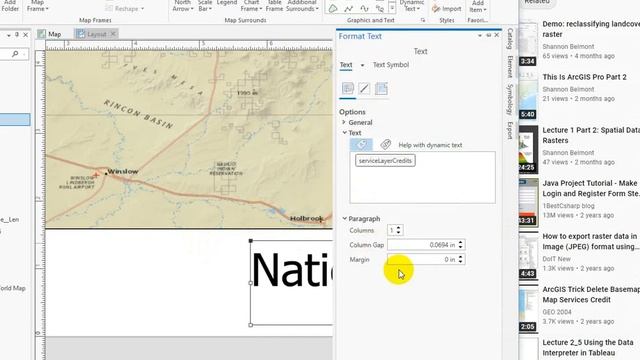
Task: Open Lecture 1 Part 2 video thumbnail
Action: tap(529, 149)
